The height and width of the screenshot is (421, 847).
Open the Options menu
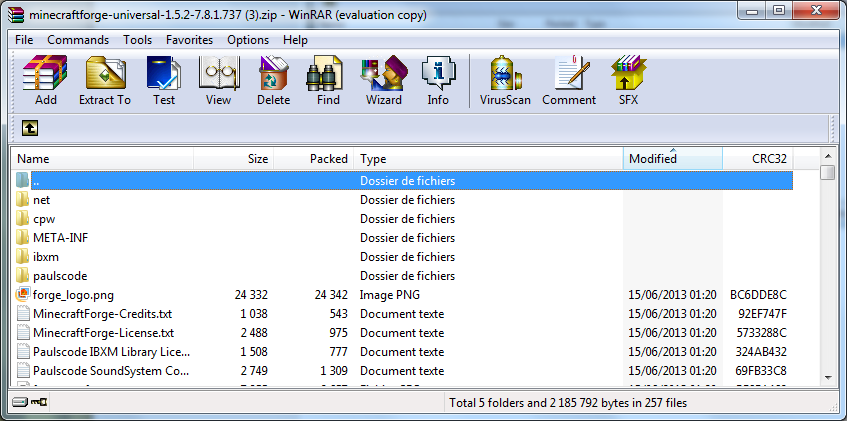coord(248,40)
